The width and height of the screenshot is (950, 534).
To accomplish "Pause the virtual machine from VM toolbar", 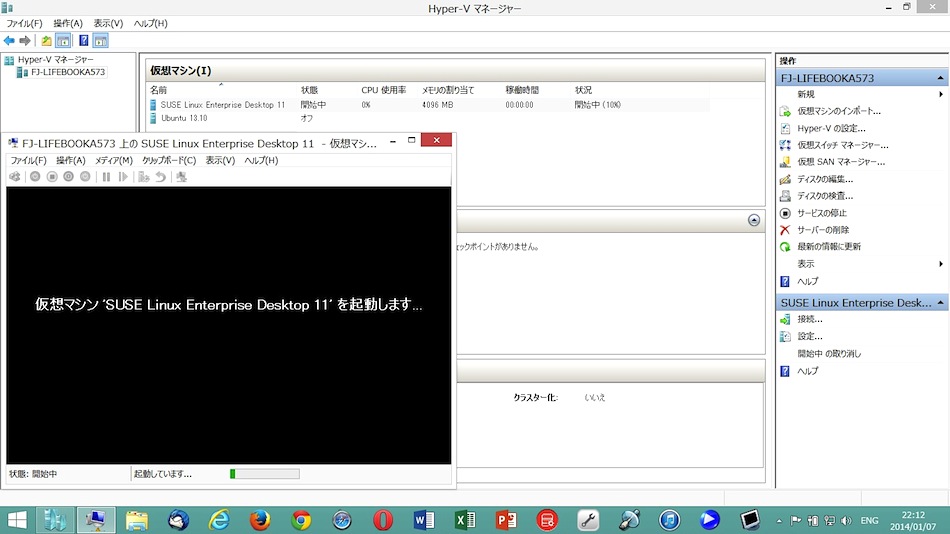I will pos(106,176).
